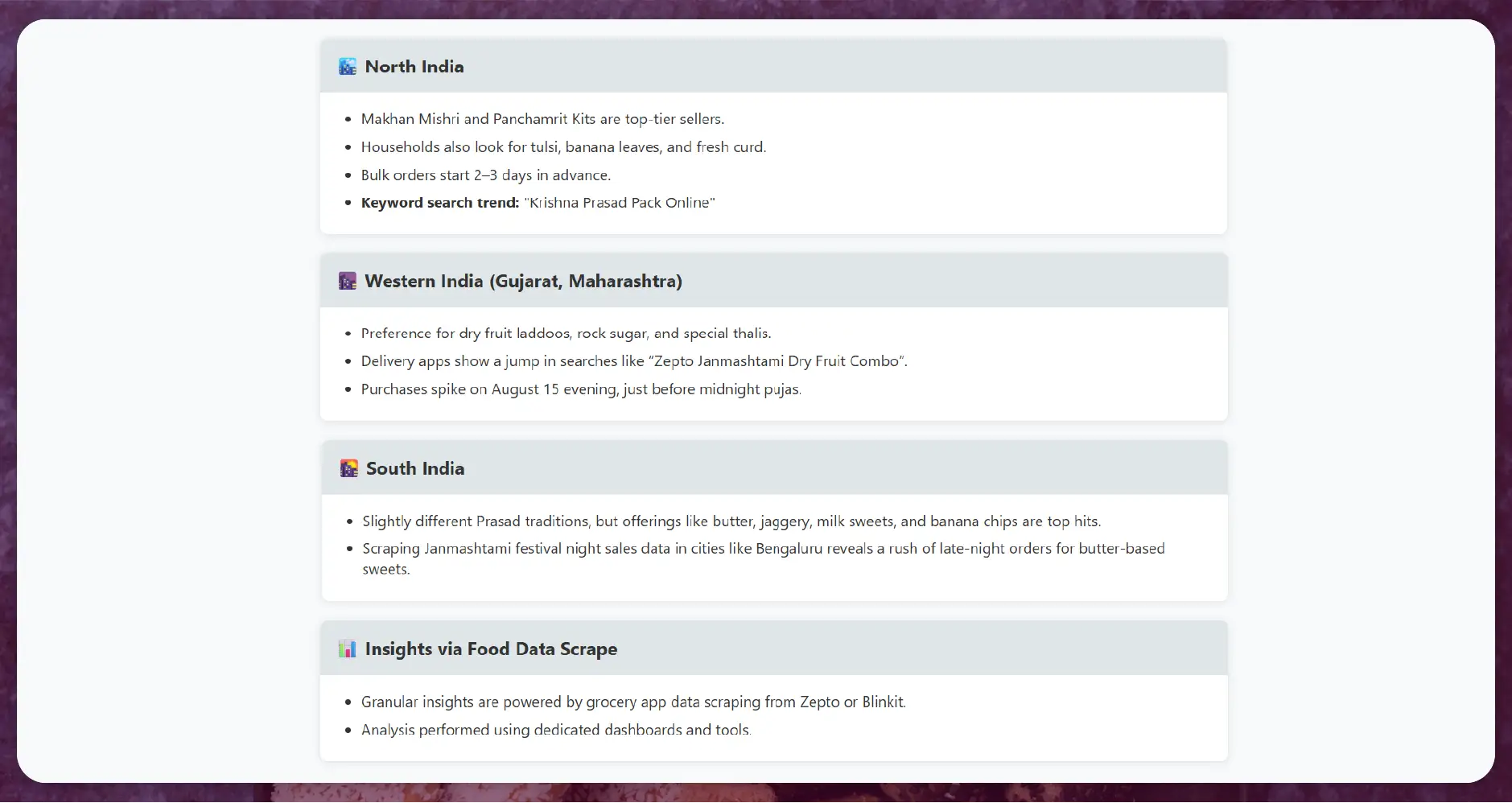Screen dimensions: 1512x803
Task: Click the dry fruit laddoos preference line
Action: coord(566,333)
